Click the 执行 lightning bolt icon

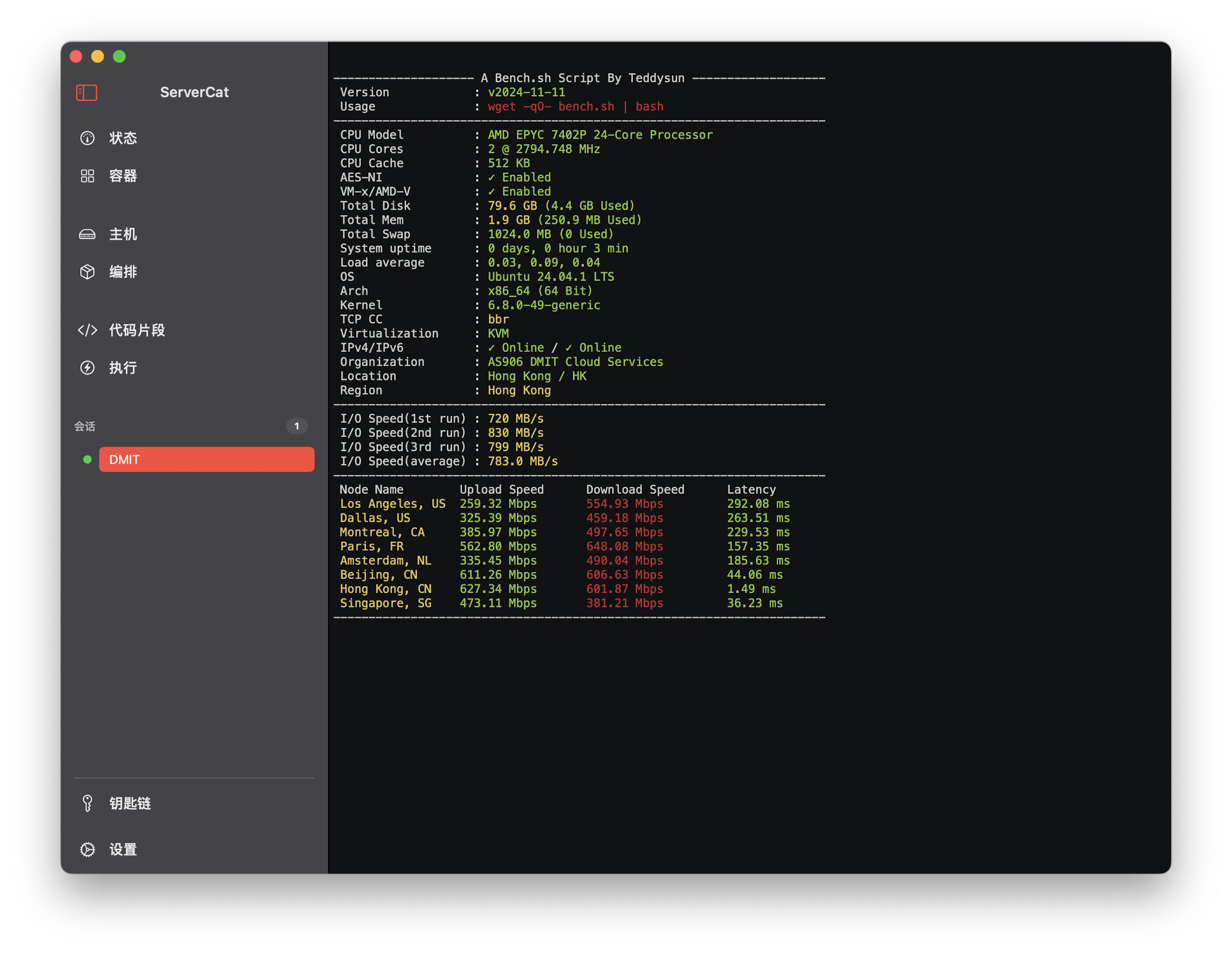(87, 368)
